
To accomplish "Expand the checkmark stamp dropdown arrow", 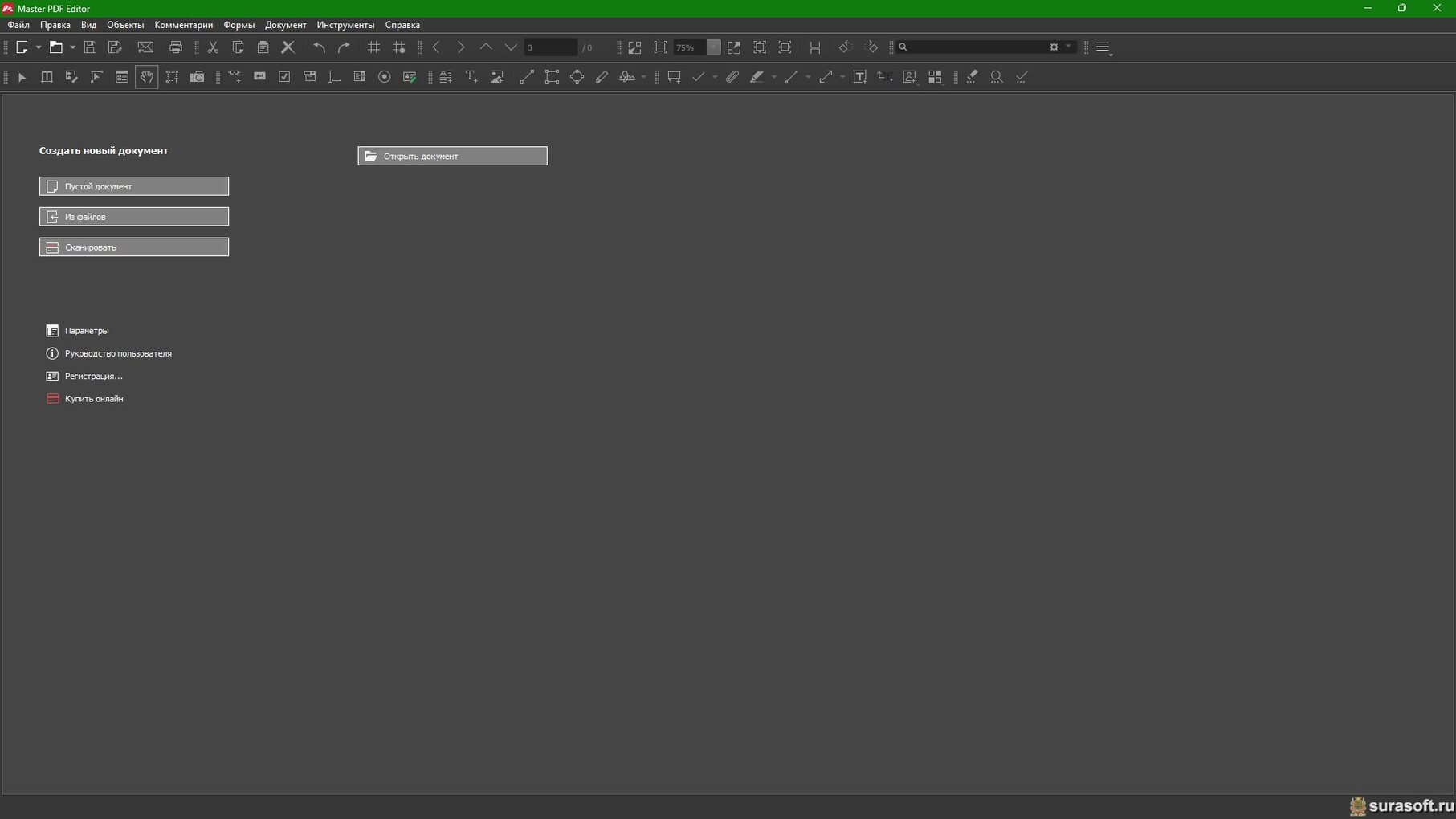I will [x=715, y=77].
